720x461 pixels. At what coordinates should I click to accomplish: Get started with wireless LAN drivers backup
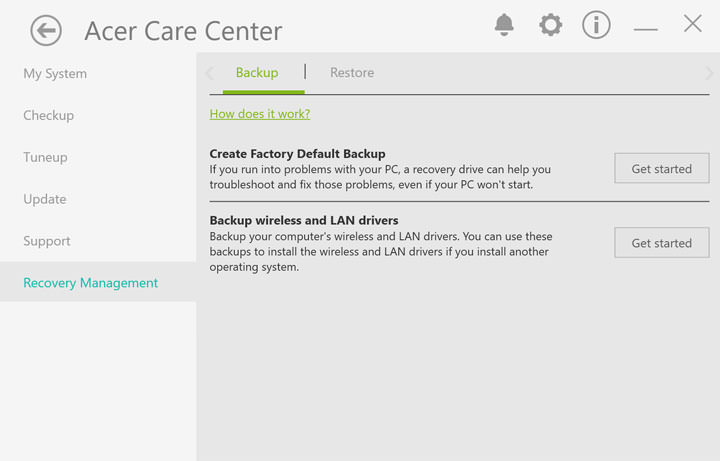[x=661, y=243]
